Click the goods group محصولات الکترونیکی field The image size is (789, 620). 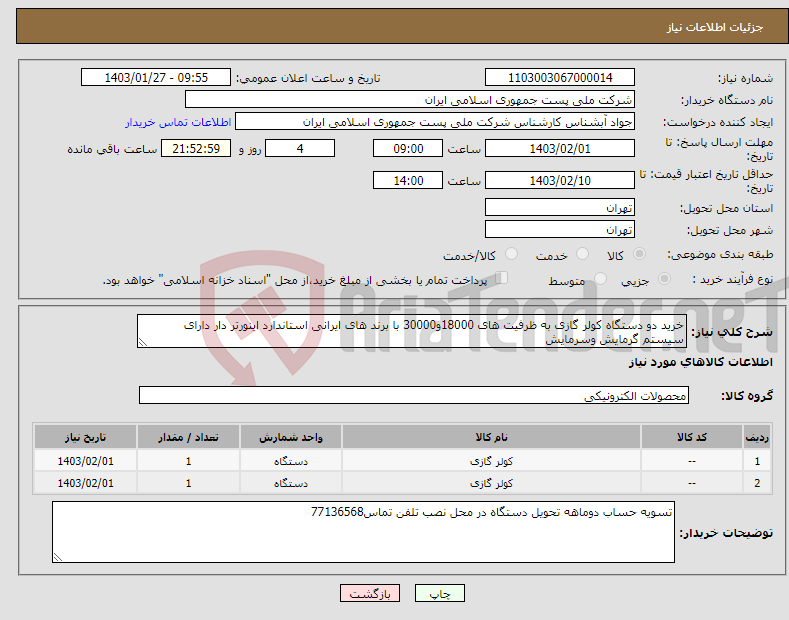pos(414,396)
